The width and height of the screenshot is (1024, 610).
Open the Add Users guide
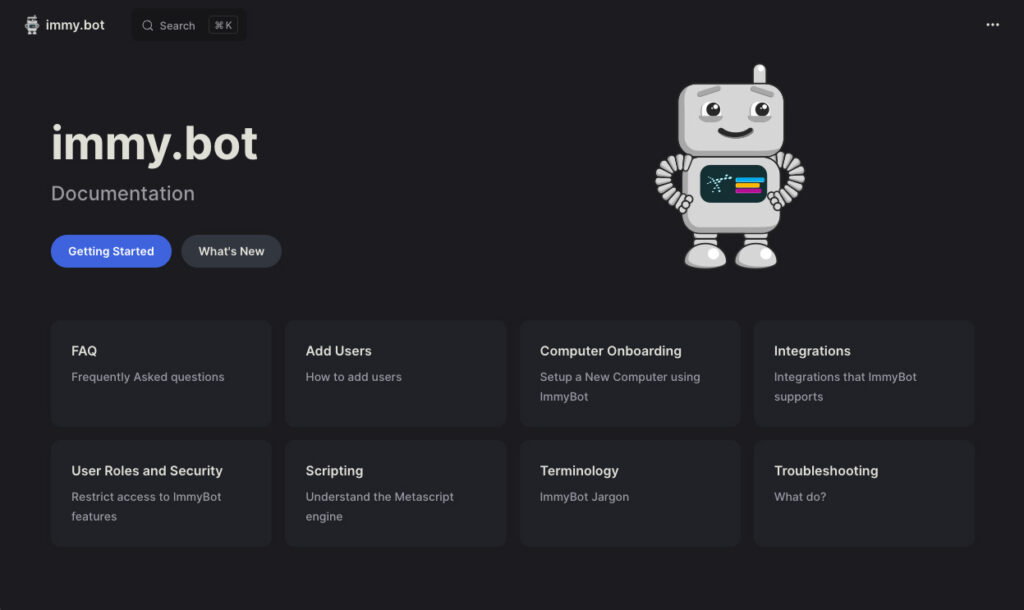pos(395,373)
